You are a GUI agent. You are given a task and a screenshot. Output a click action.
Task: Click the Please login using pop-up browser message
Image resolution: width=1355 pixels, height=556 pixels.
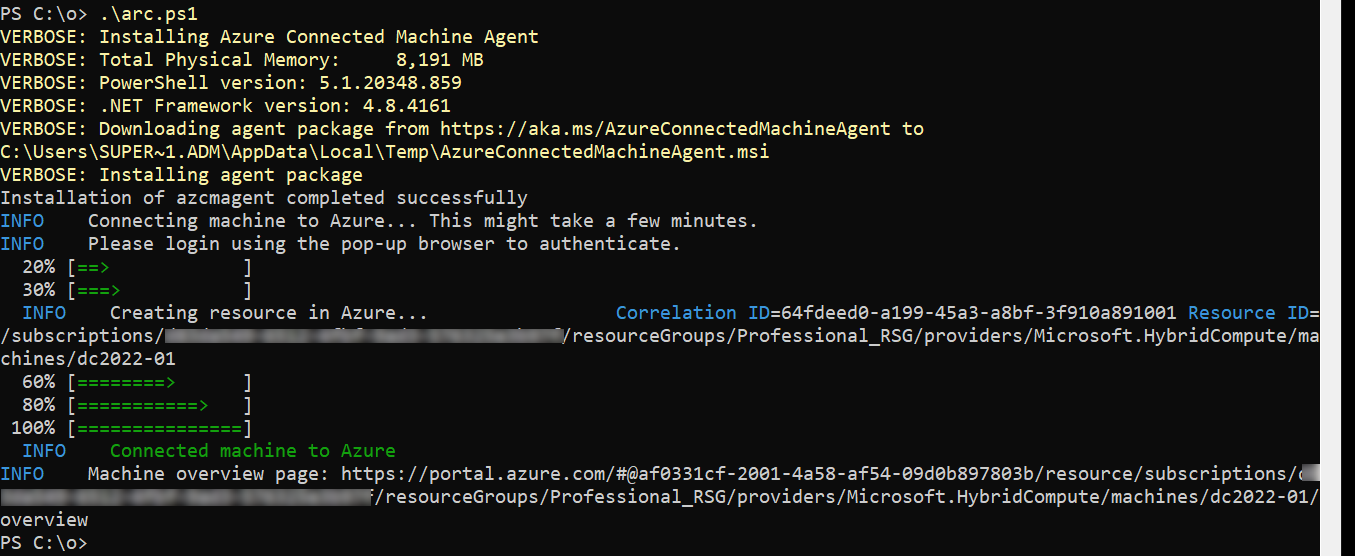383,244
